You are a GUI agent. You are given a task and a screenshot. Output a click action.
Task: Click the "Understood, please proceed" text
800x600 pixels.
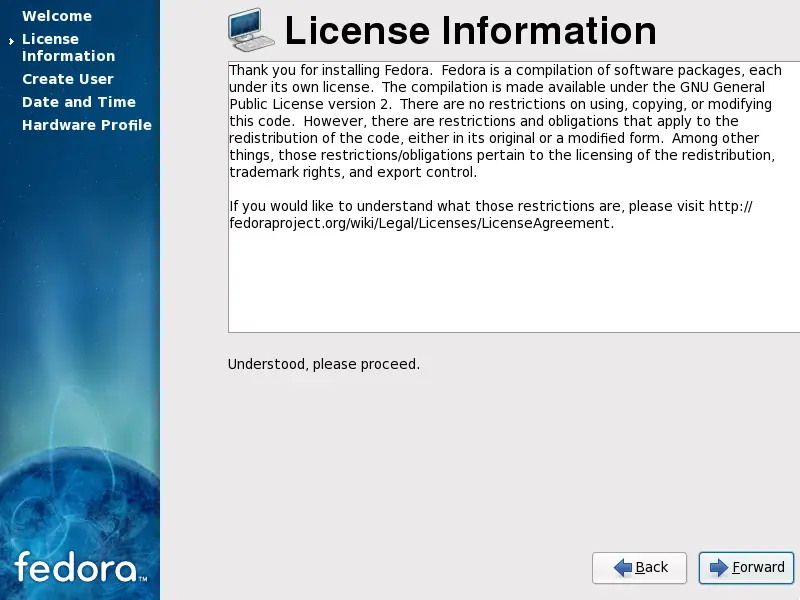pos(324,364)
